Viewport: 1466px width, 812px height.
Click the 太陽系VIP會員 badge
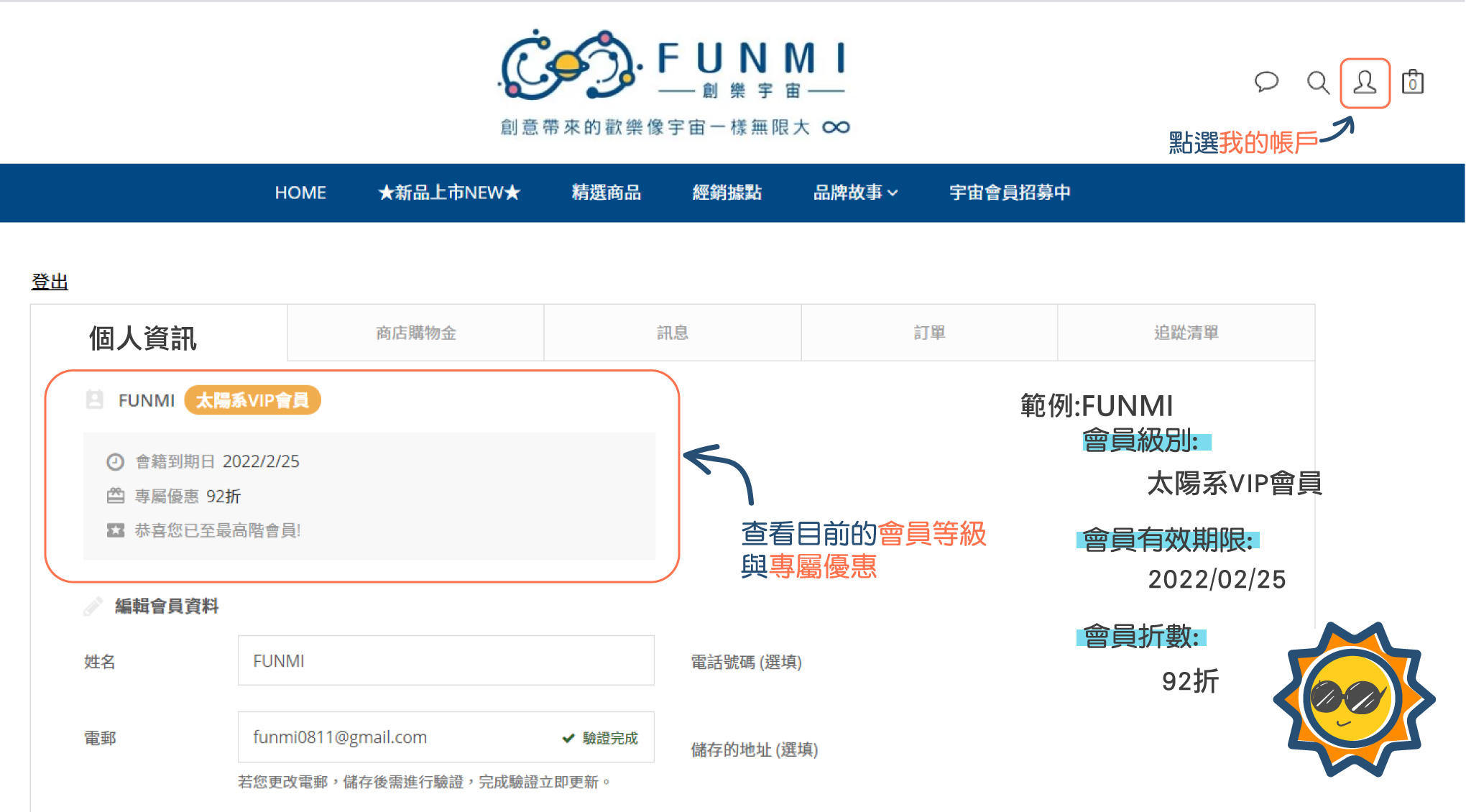252,400
